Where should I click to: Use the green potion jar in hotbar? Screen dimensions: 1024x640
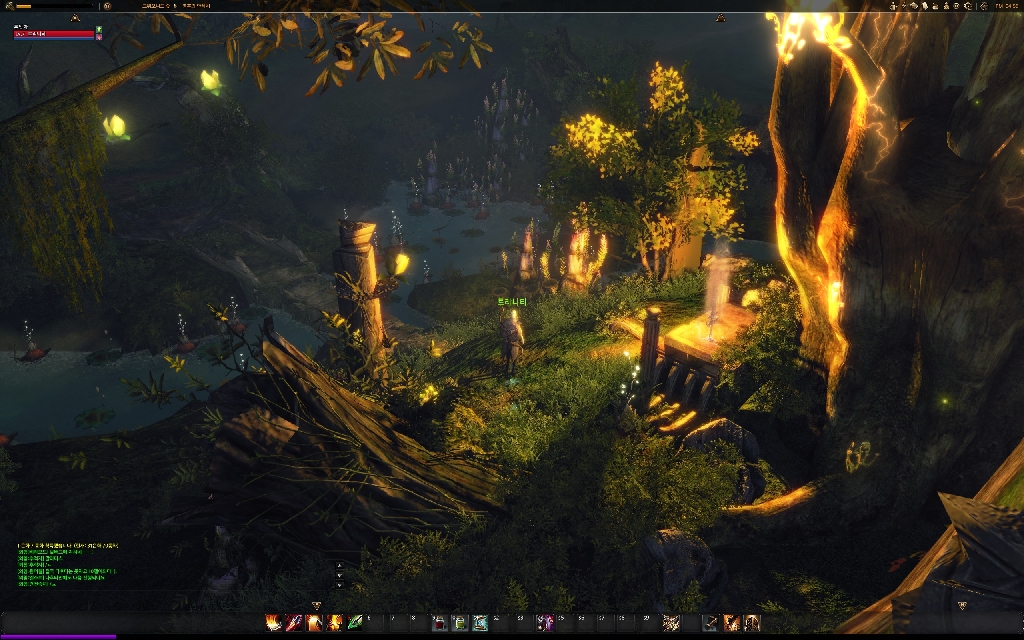tap(459, 623)
